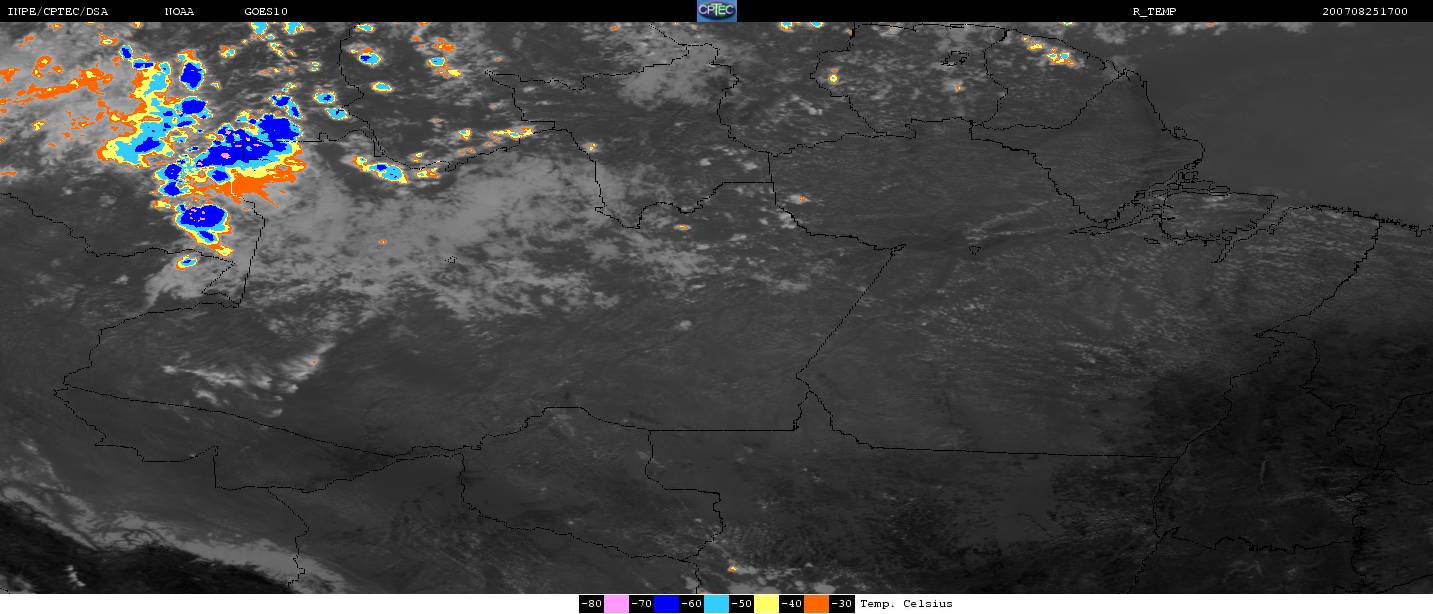This screenshot has height=614, width=1433.
Task: Click the -60 legend value
Action: click(x=691, y=604)
